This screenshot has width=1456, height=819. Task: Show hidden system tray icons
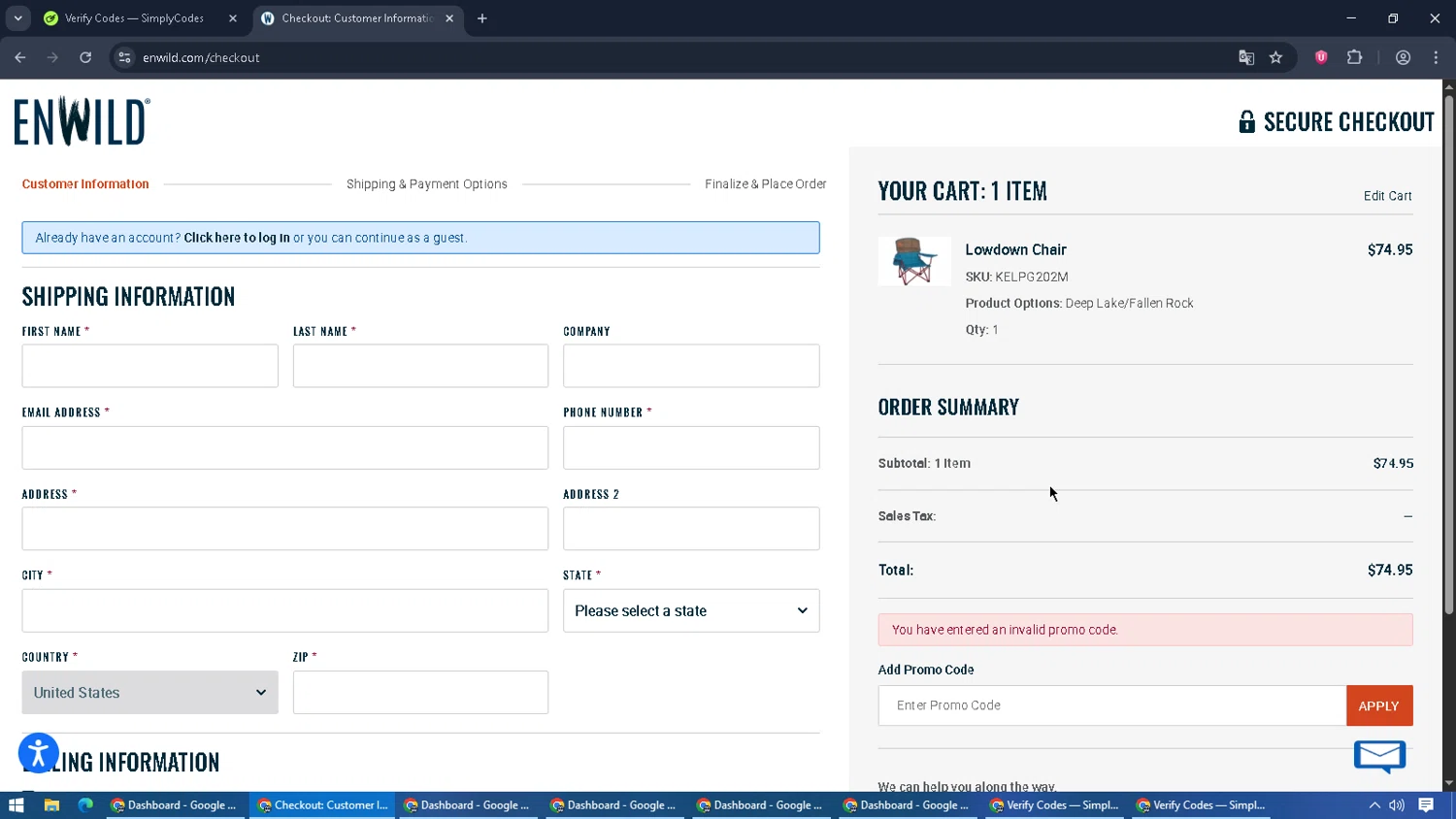tap(1374, 805)
